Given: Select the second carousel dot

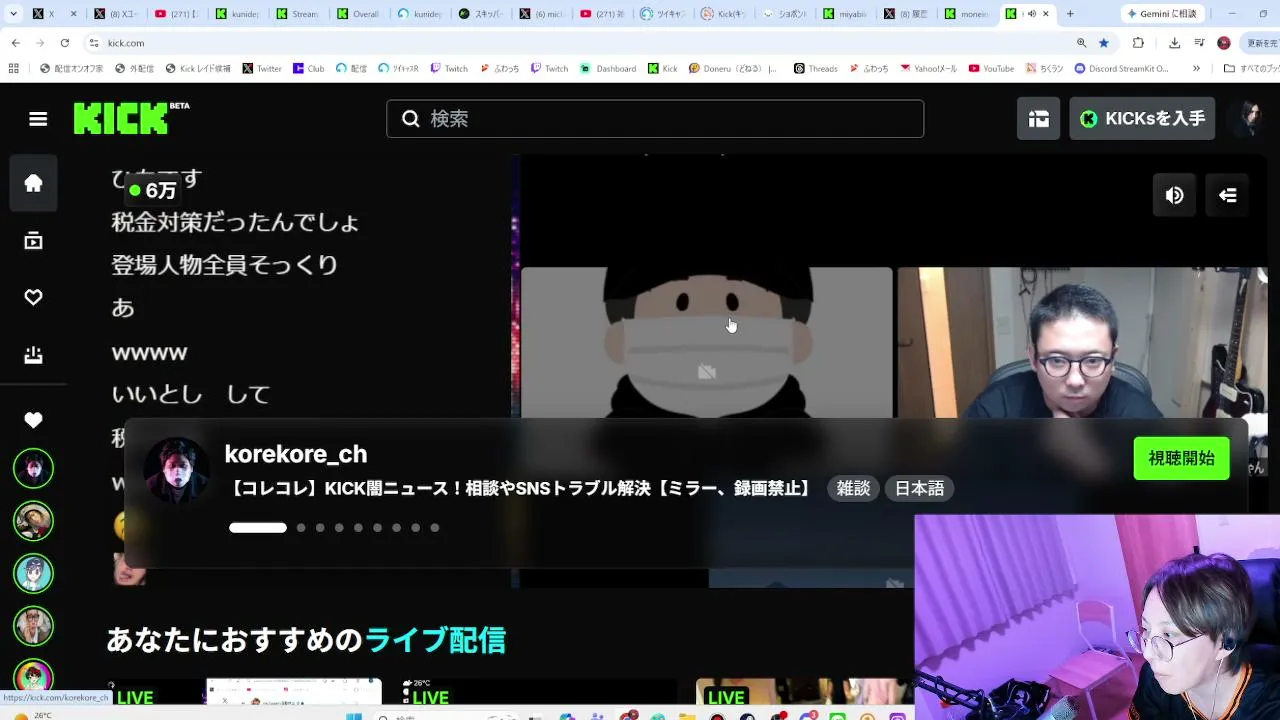Looking at the screenshot, I should point(301,528).
